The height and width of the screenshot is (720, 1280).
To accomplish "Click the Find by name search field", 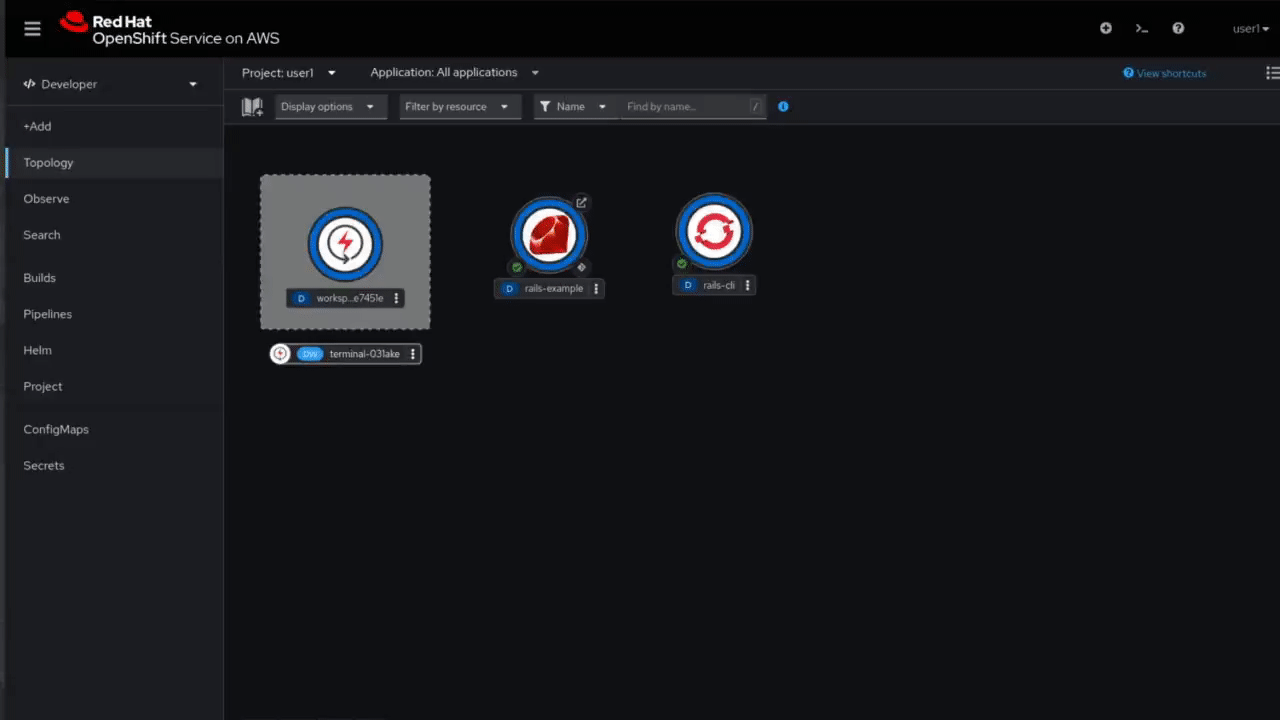I will 690,106.
